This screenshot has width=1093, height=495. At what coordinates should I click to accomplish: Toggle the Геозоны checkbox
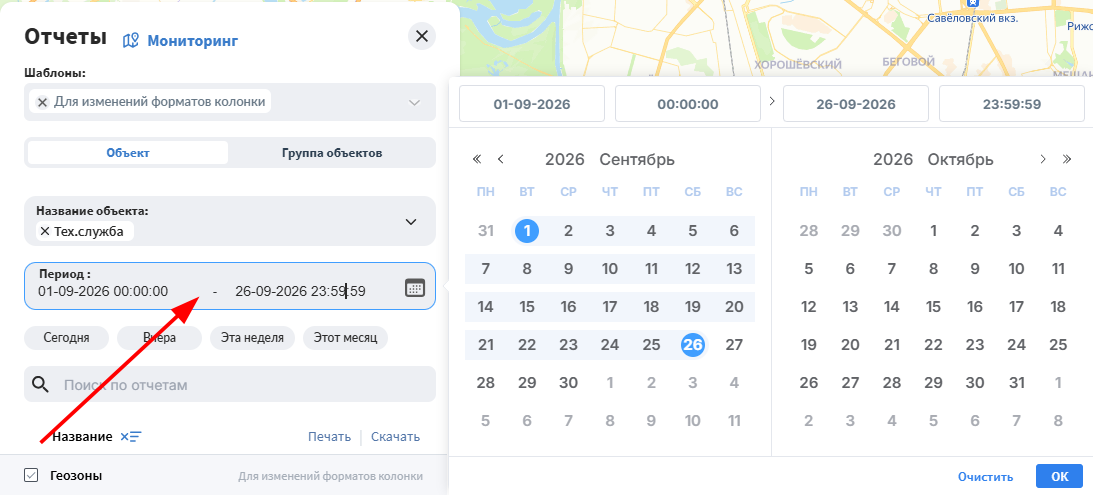pyautogui.click(x=31, y=475)
